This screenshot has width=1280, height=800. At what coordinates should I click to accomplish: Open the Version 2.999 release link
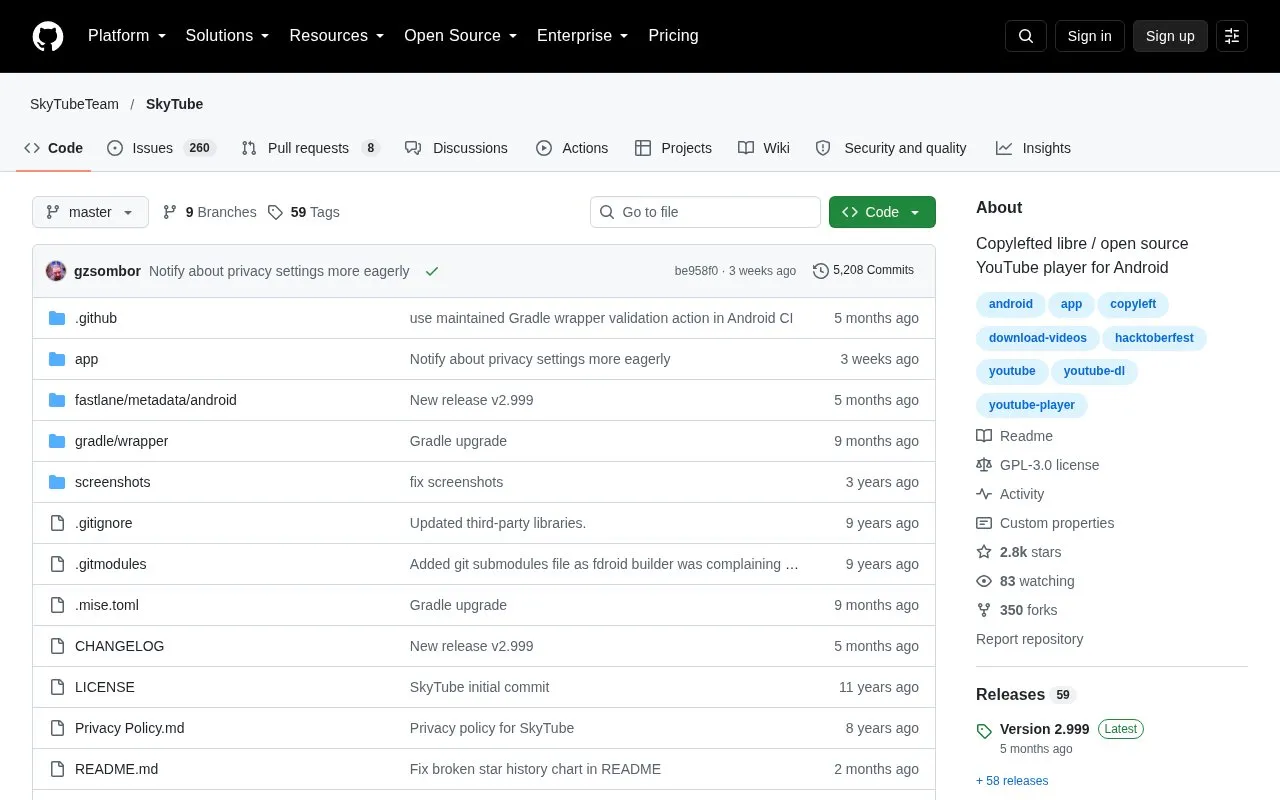[1044, 729]
